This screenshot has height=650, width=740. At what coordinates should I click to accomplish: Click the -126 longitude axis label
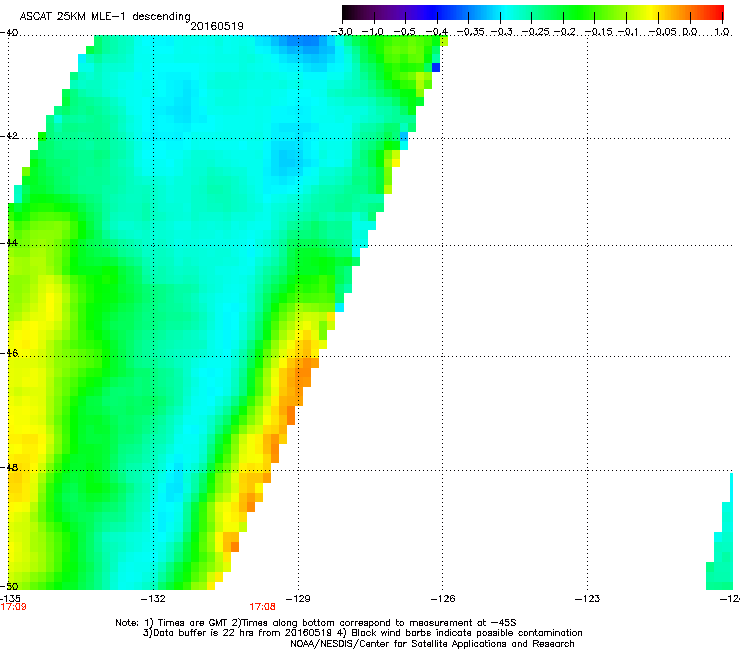click(x=443, y=599)
